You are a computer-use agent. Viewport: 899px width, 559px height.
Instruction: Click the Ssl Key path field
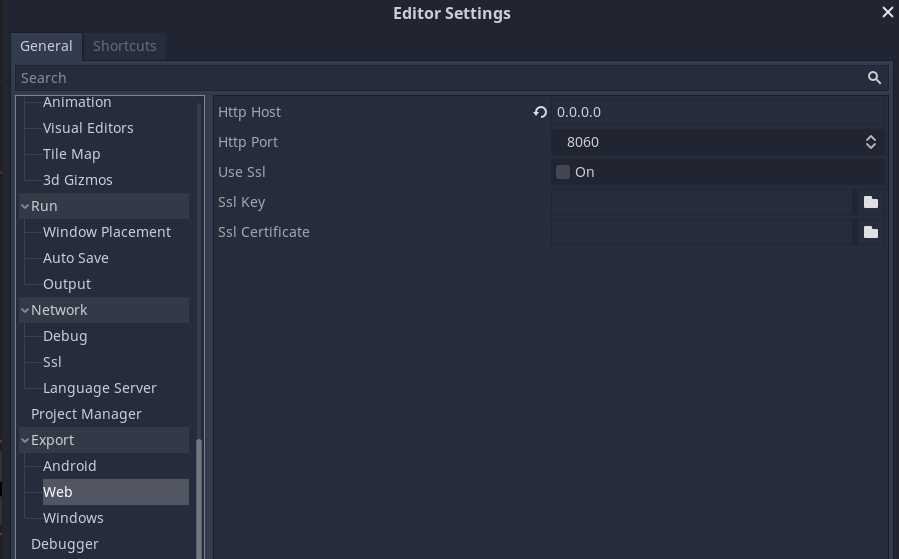coord(702,202)
